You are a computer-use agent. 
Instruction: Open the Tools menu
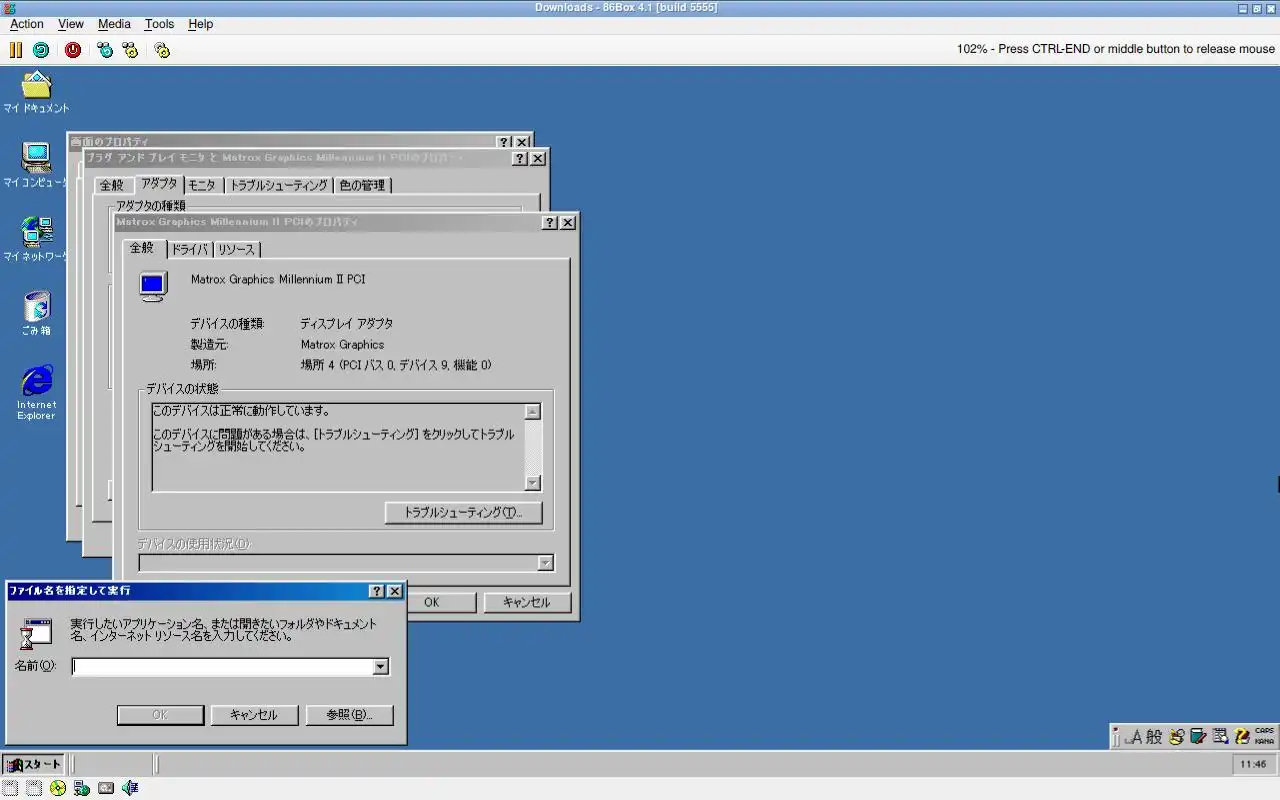point(159,24)
